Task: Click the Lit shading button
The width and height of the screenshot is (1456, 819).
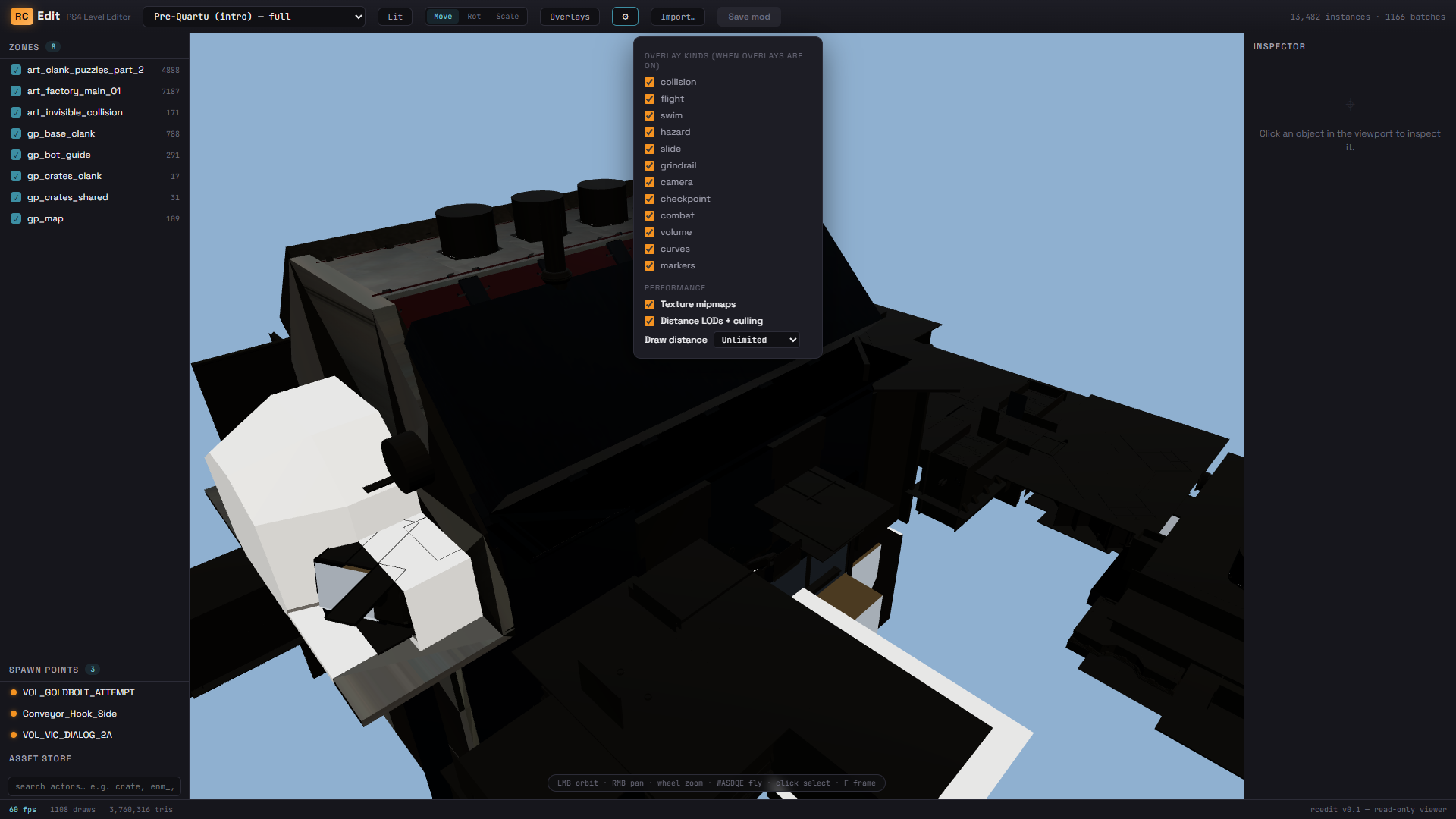Action: [395, 17]
